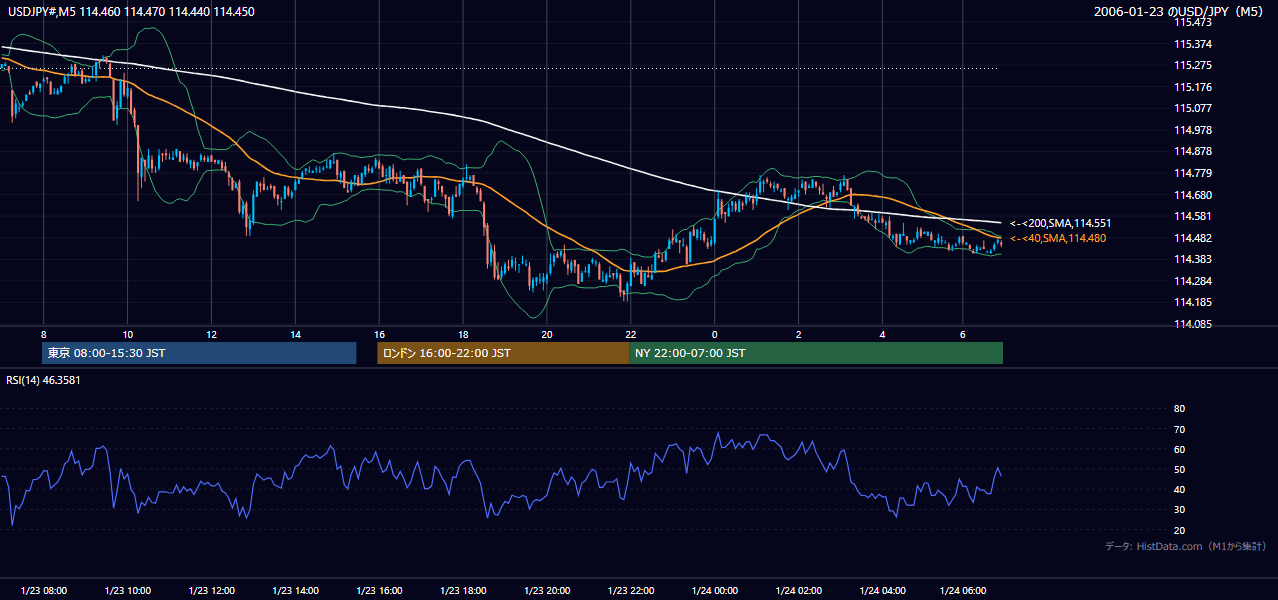The image size is (1278, 600).
Task: Select the ロンドン 16:00-22:00 JST session bar
Action: [x=503, y=353]
